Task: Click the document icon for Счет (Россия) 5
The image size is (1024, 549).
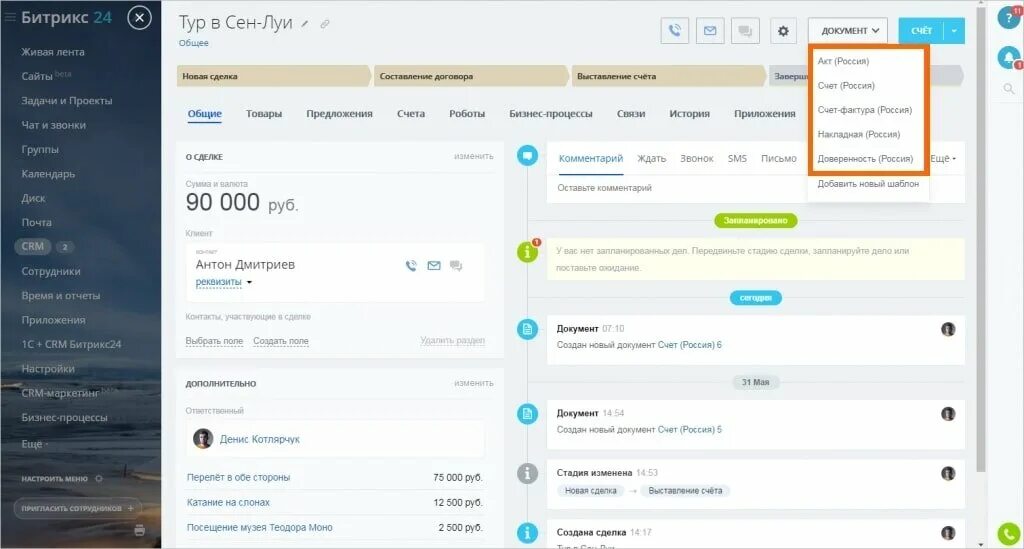Action: click(527, 414)
